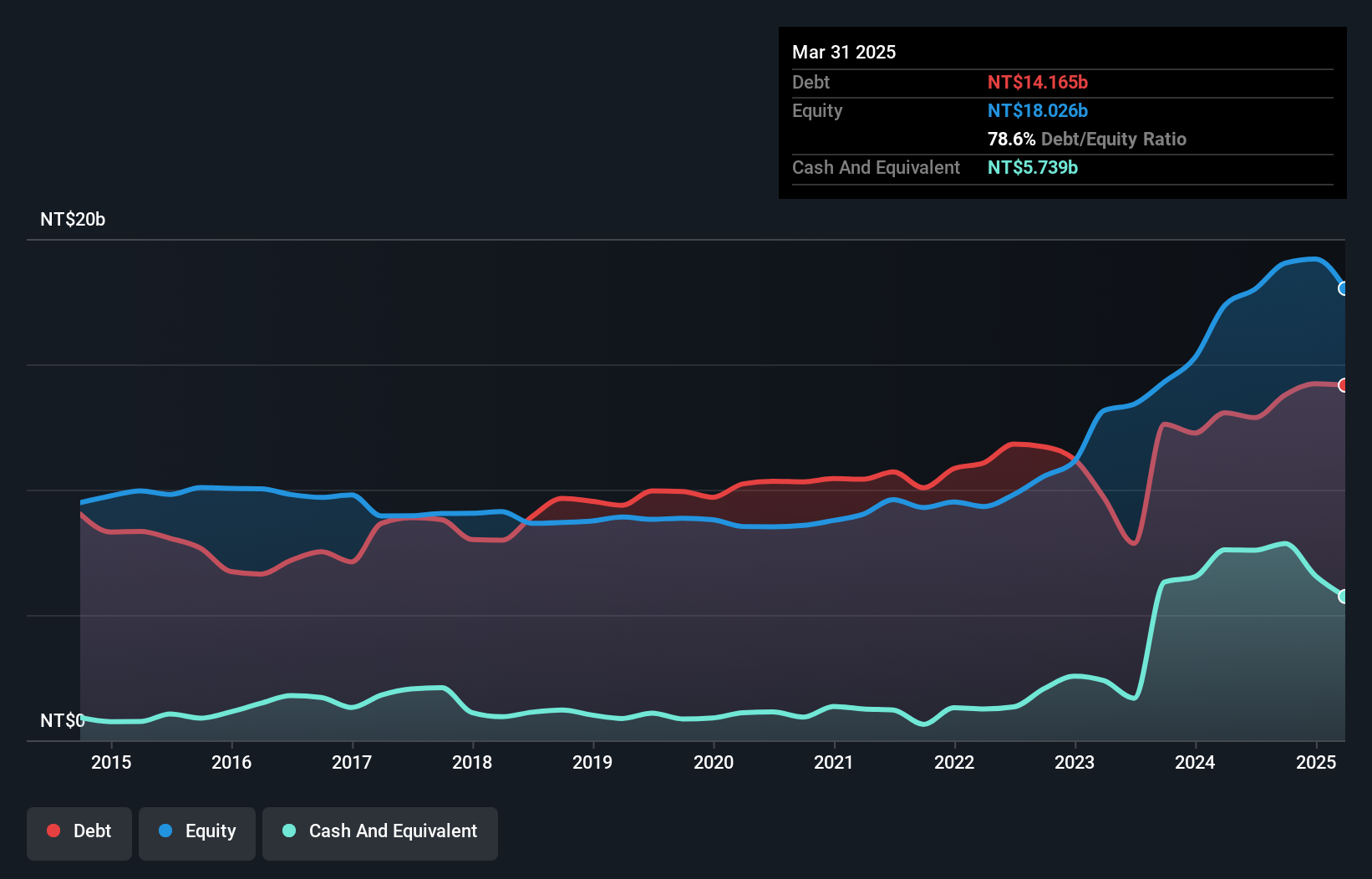The height and width of the screenshot is (879, 1372).
Task: Select the red Debt endpoint marker
Action: tap(1344, 385)
